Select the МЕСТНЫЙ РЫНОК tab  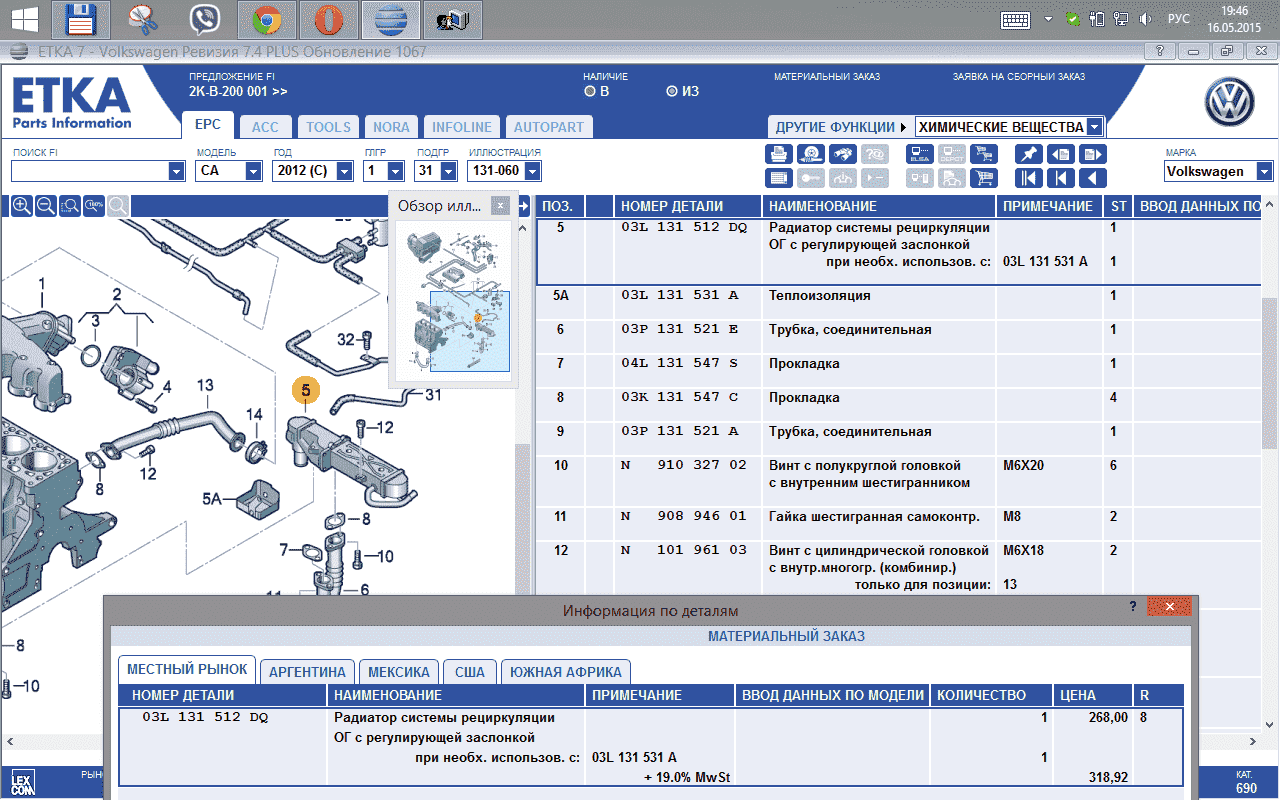(187, 671)
